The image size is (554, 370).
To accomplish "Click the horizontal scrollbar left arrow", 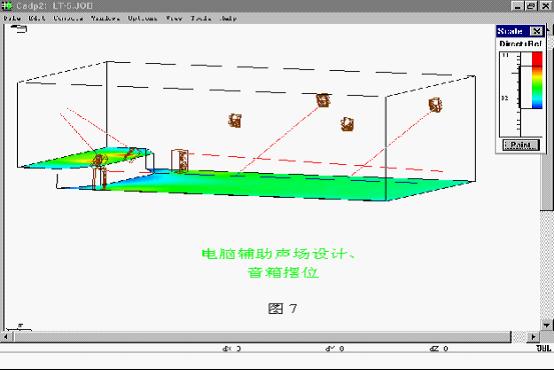I will tap(6, 337).
